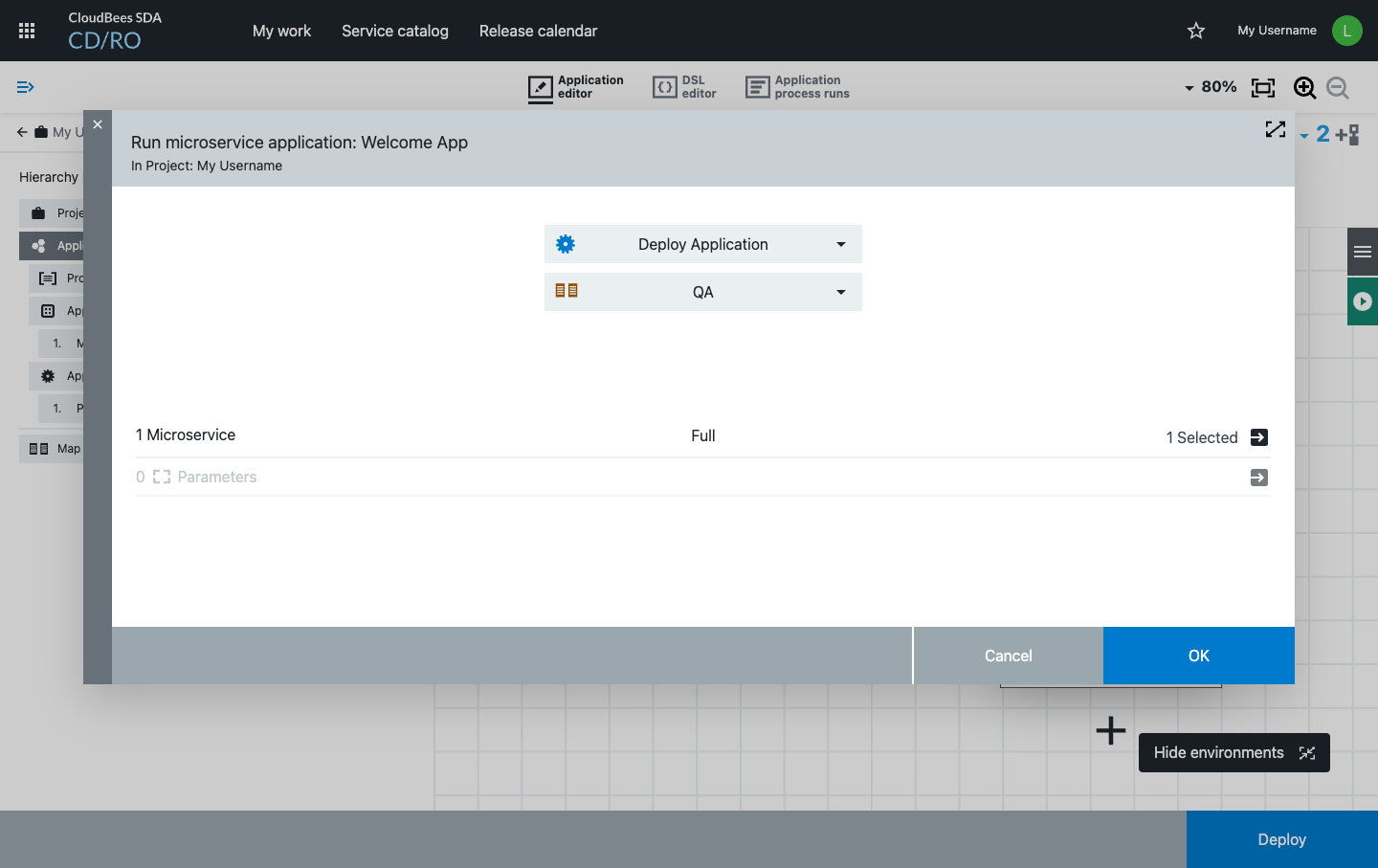Cancel the run application dialog

pyautogui.click(x=1008, y=656)
